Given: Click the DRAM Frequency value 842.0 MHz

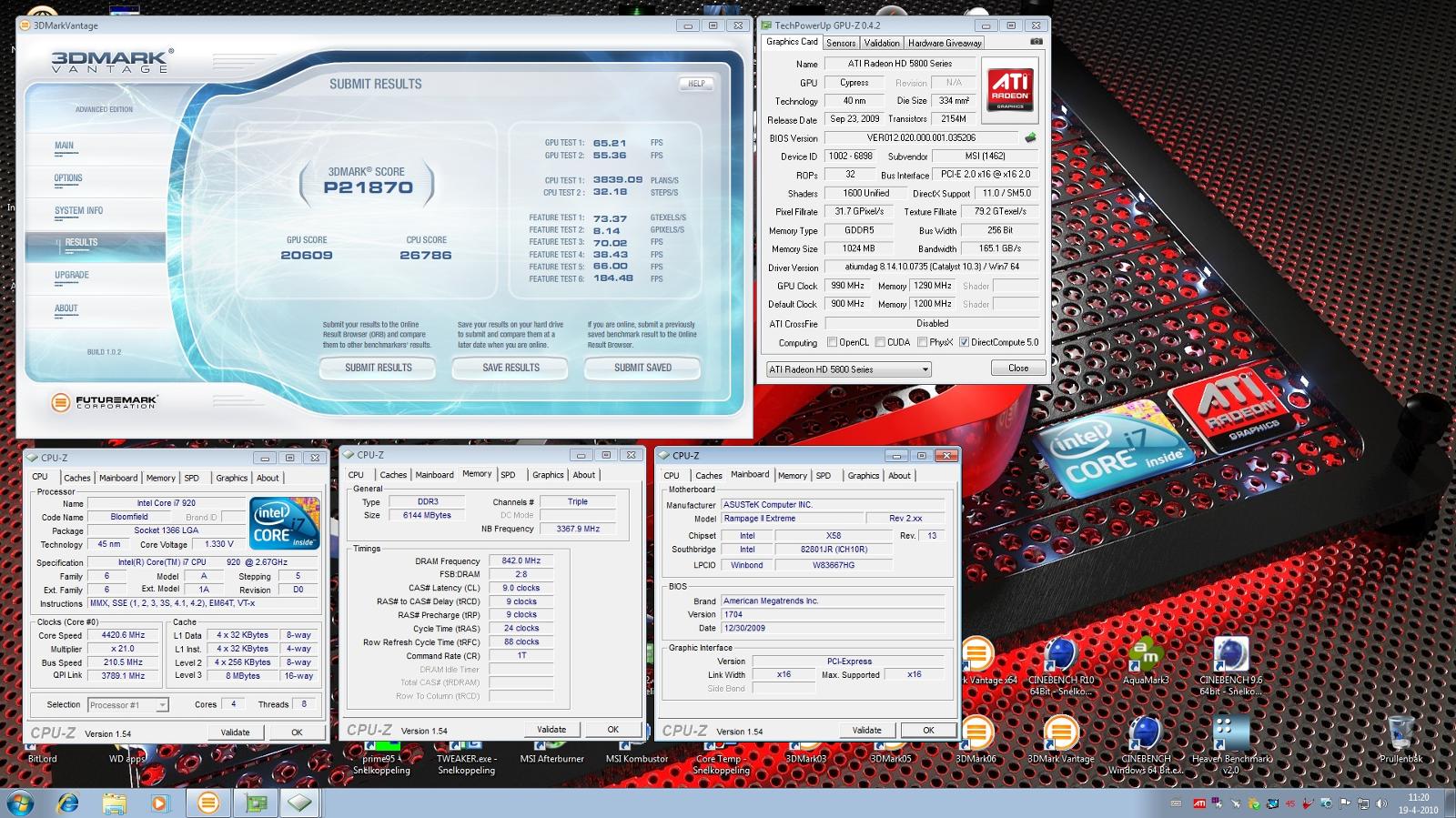Looking at the screenshot, I should (x=521, y=560).
